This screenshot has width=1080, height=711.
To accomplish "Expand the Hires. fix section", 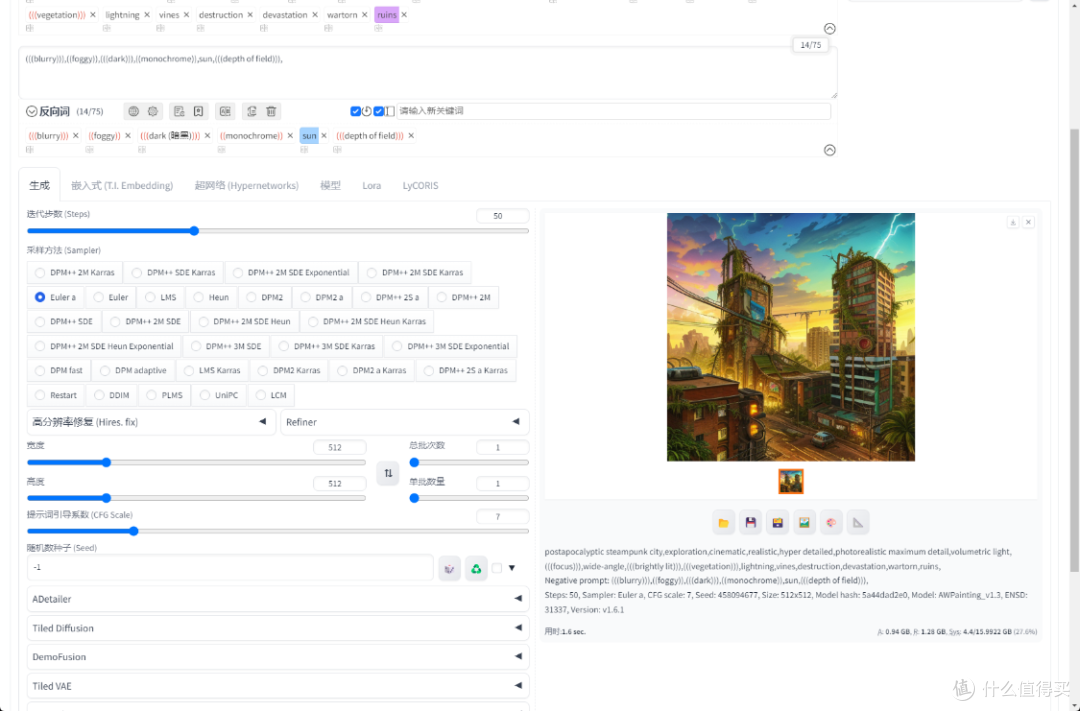I will 151,422.
